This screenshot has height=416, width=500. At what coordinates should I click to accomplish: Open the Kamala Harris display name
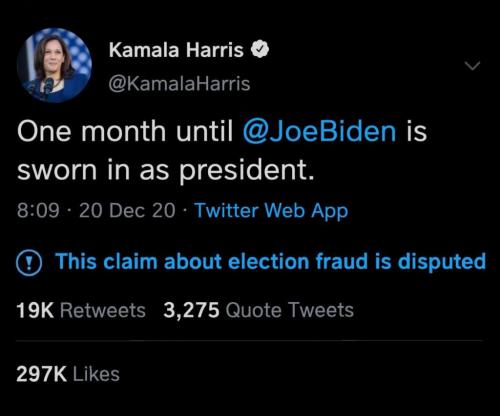coord(176,50)
